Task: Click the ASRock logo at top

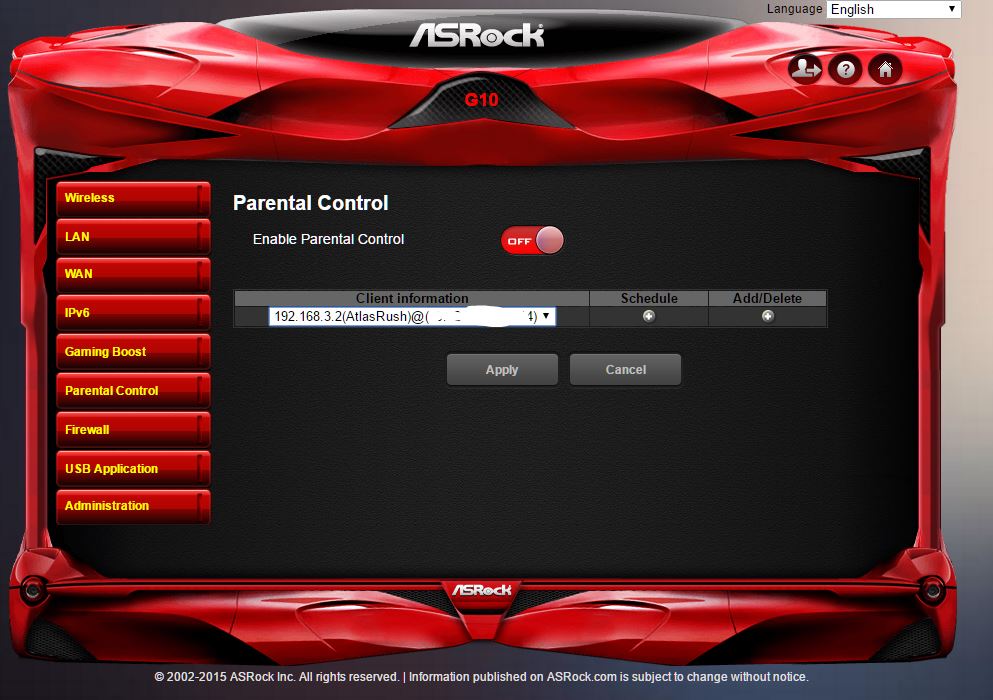Action: [477, 35]
